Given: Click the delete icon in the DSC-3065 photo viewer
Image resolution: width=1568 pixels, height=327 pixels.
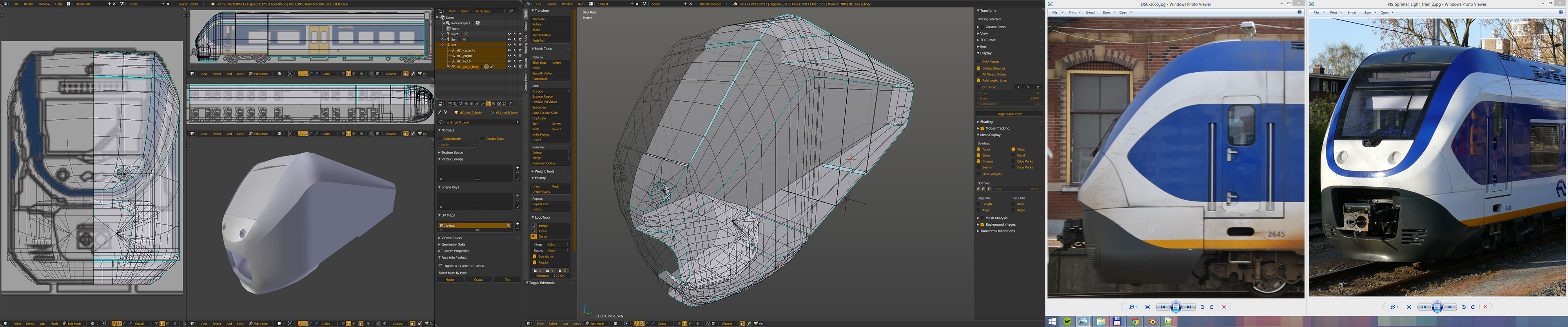Looking at the screenshot, I should tap(1224, 307).
